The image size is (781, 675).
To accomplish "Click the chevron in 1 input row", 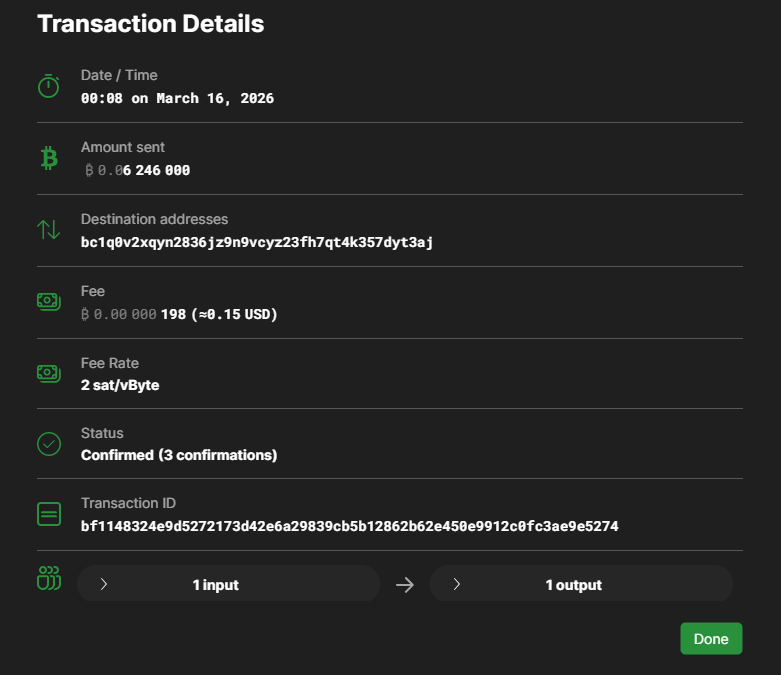I will [104, 584].
